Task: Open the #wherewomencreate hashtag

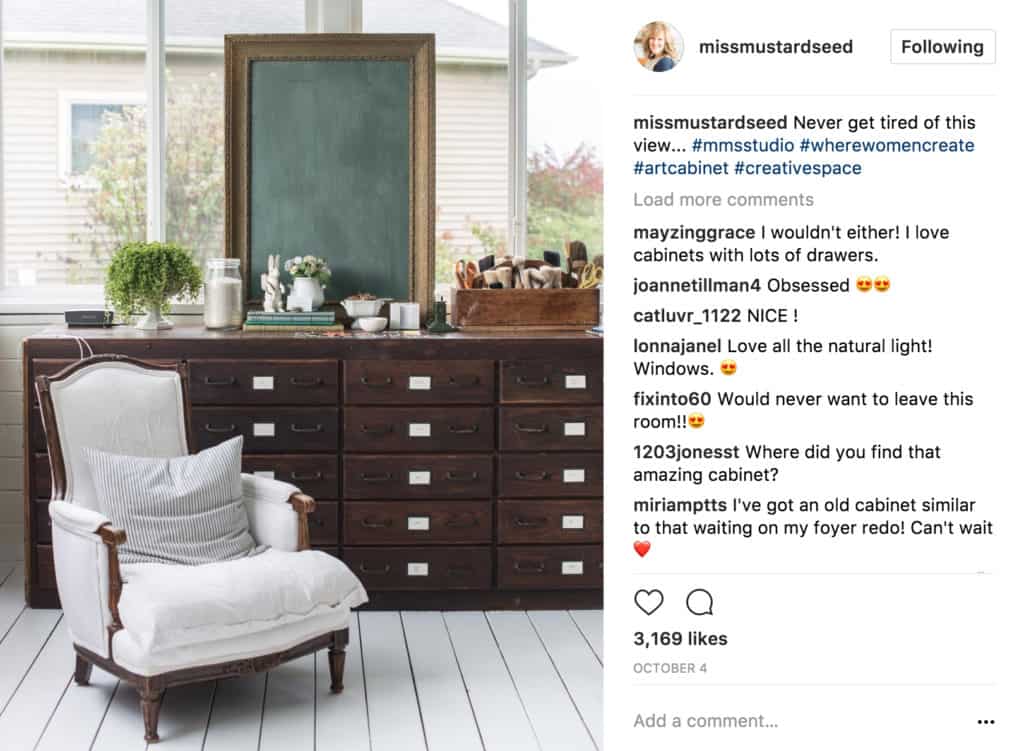Action: (x=887, y=145)
